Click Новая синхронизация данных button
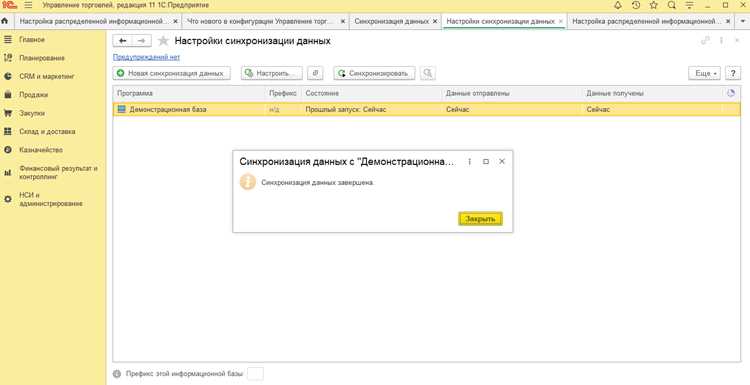 (x=172, y=73)
